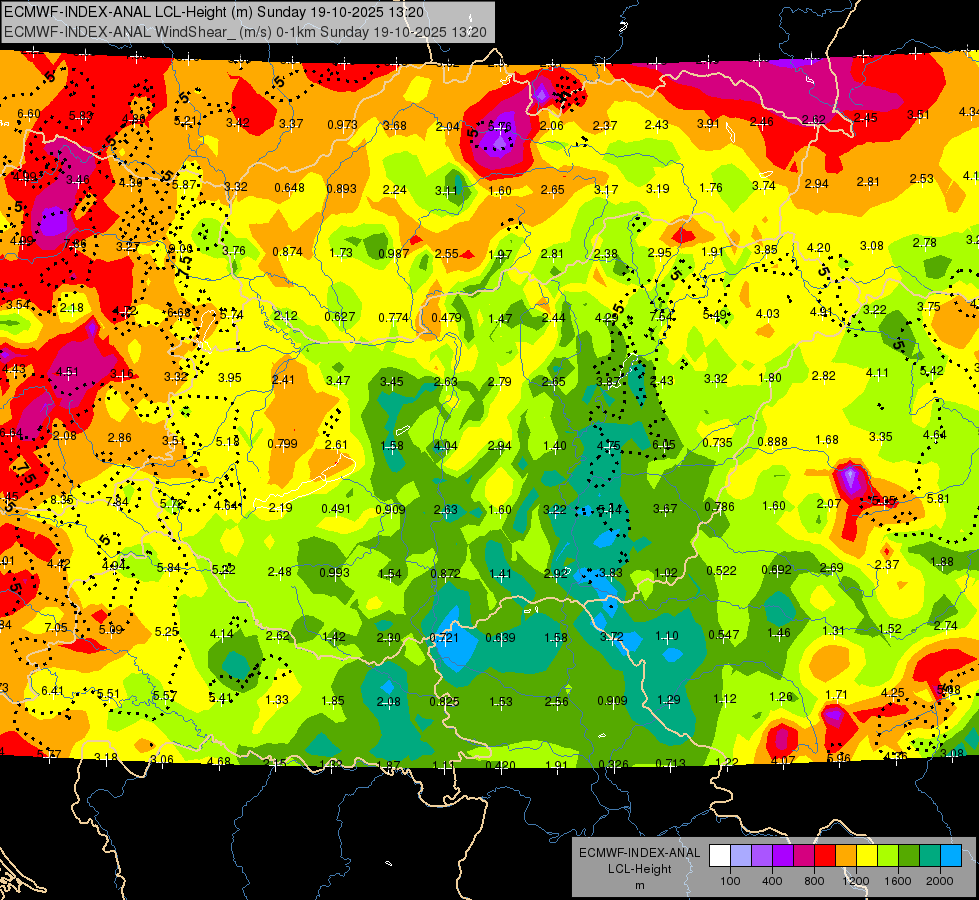Click the LCL-Height label in the legend box
This screenshot has width=979, height=900.
tap(640, 869)
